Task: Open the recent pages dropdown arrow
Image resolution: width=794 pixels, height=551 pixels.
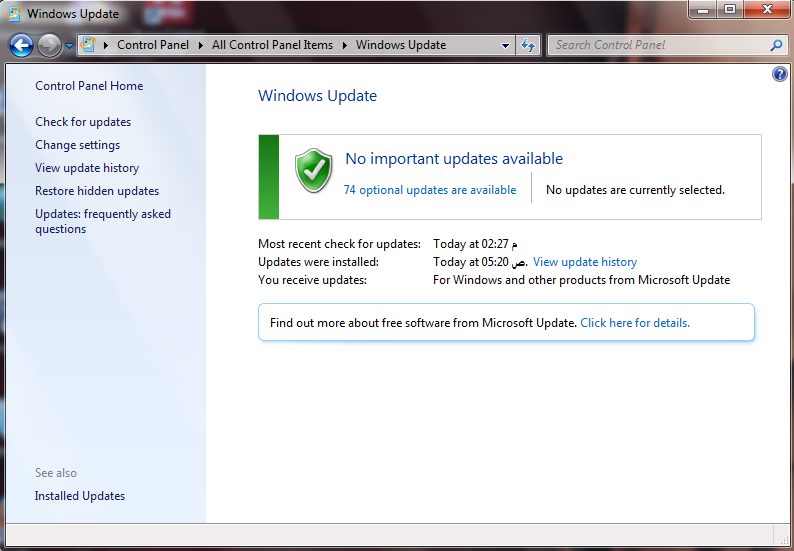Action: tap(69, 46)
